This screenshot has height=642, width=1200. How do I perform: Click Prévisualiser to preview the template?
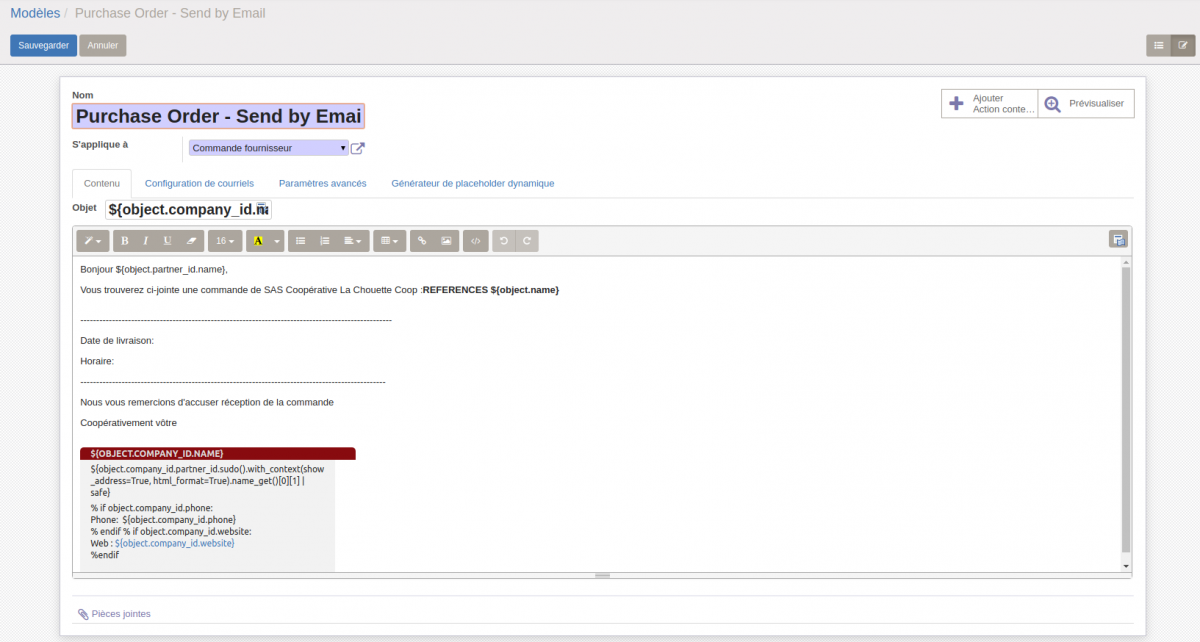(x=1086, y=103)
